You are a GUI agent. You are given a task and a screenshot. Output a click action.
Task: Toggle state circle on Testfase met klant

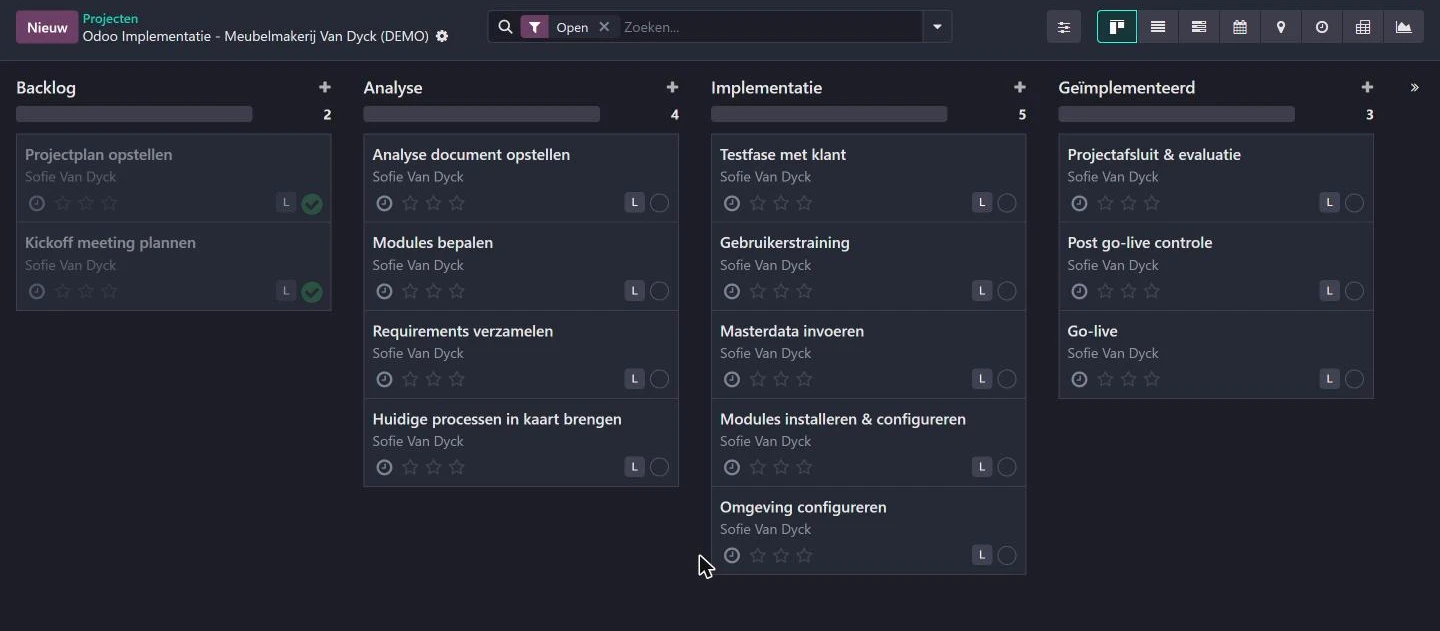(1007, 203)
